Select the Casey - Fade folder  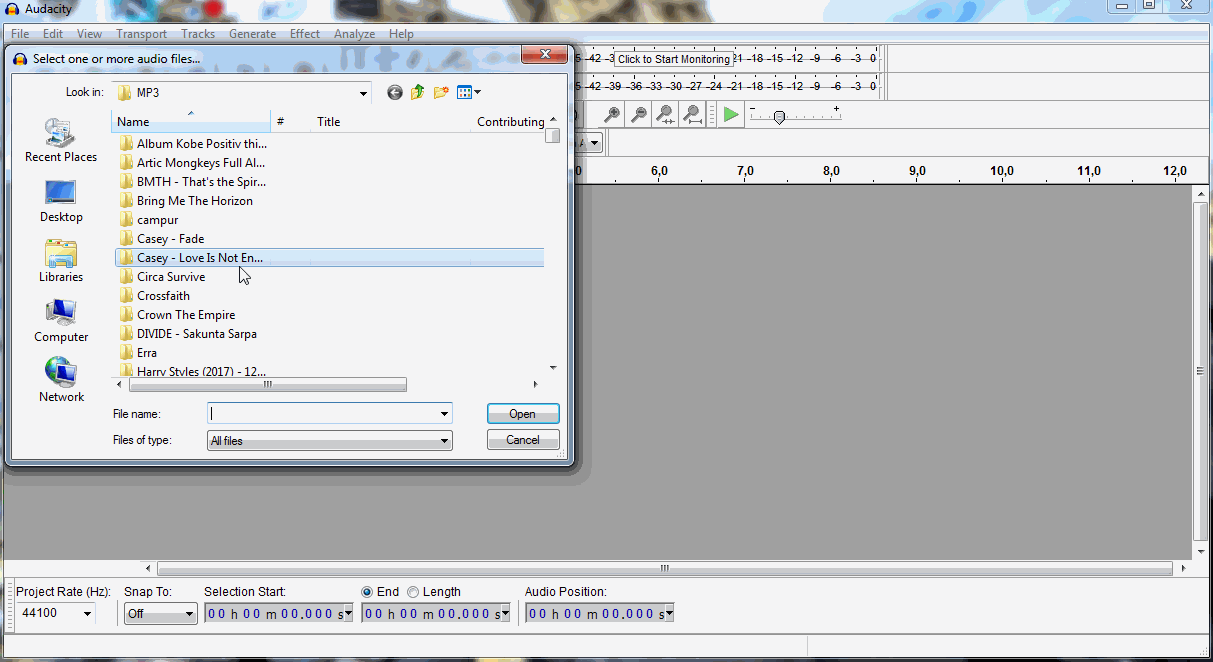pyautogui.click(x=161, y=239)
